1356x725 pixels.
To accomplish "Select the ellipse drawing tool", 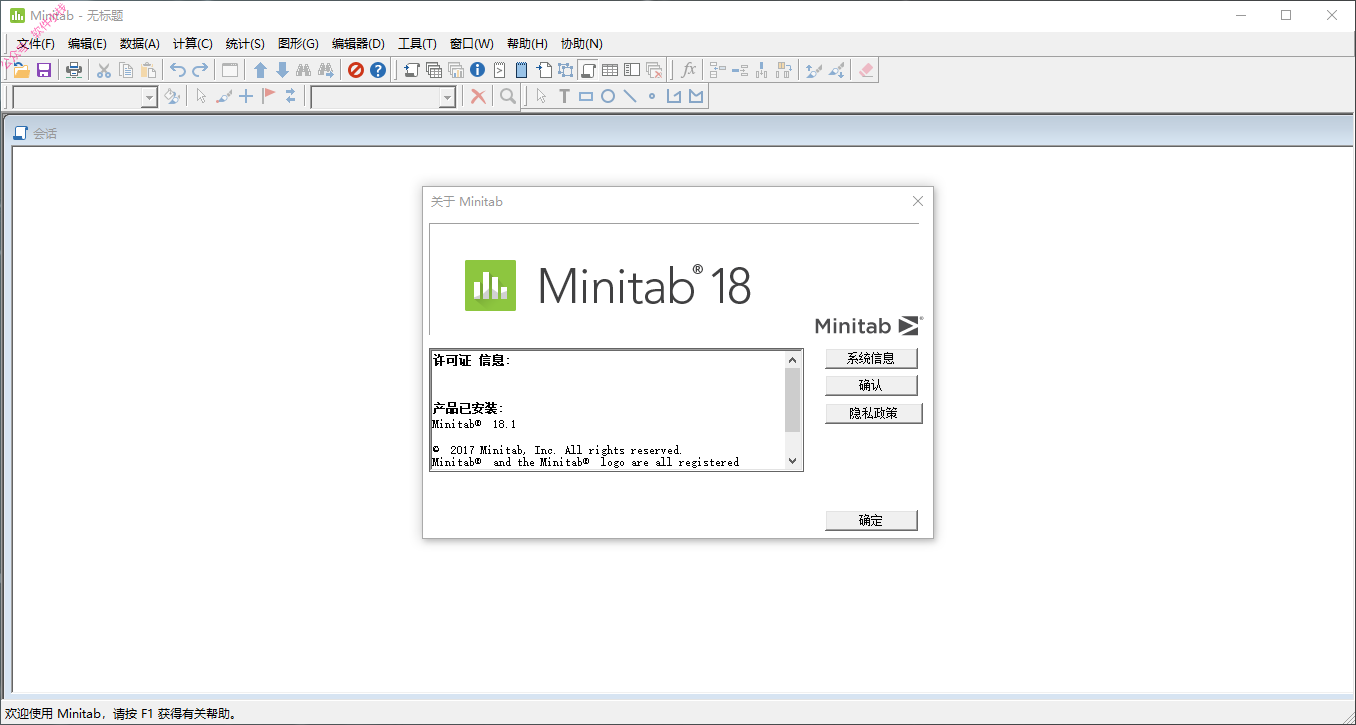I will 608,96.
